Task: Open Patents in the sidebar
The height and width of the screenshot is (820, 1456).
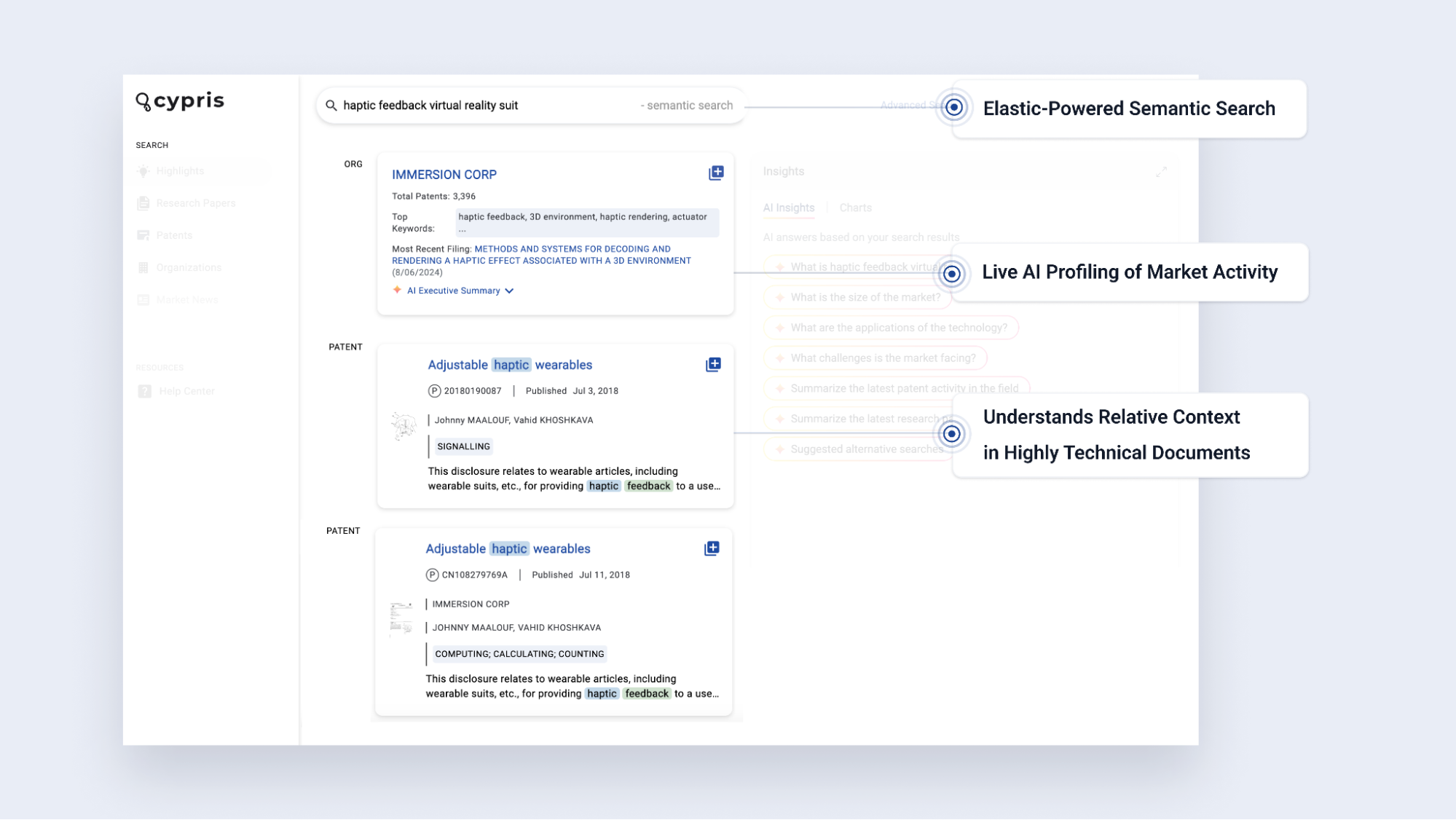Action: (174, 235)
